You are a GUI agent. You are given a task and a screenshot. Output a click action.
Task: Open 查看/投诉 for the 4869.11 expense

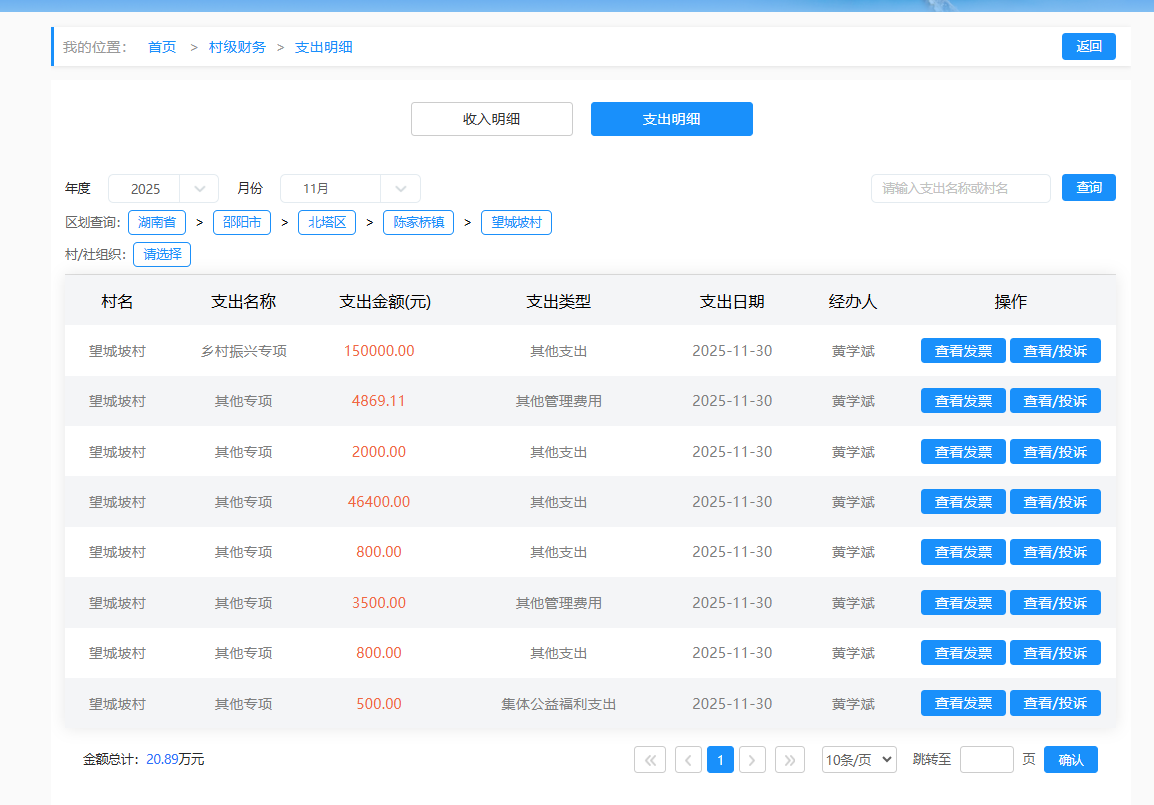(1054, 401)
